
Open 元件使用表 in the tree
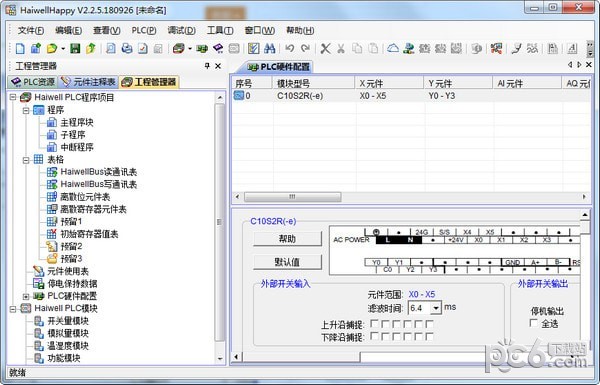(68, 271)
